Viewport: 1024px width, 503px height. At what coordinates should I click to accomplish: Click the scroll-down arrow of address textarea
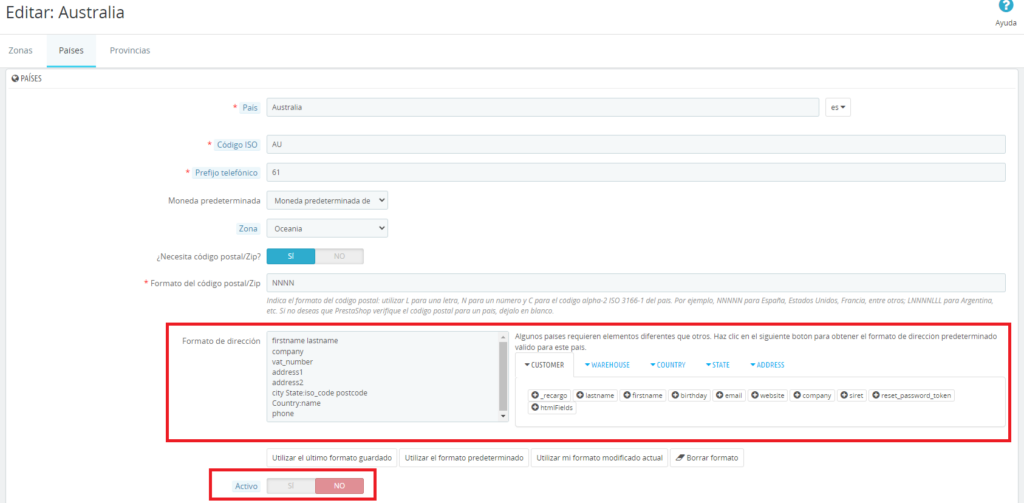pos(503,416)
